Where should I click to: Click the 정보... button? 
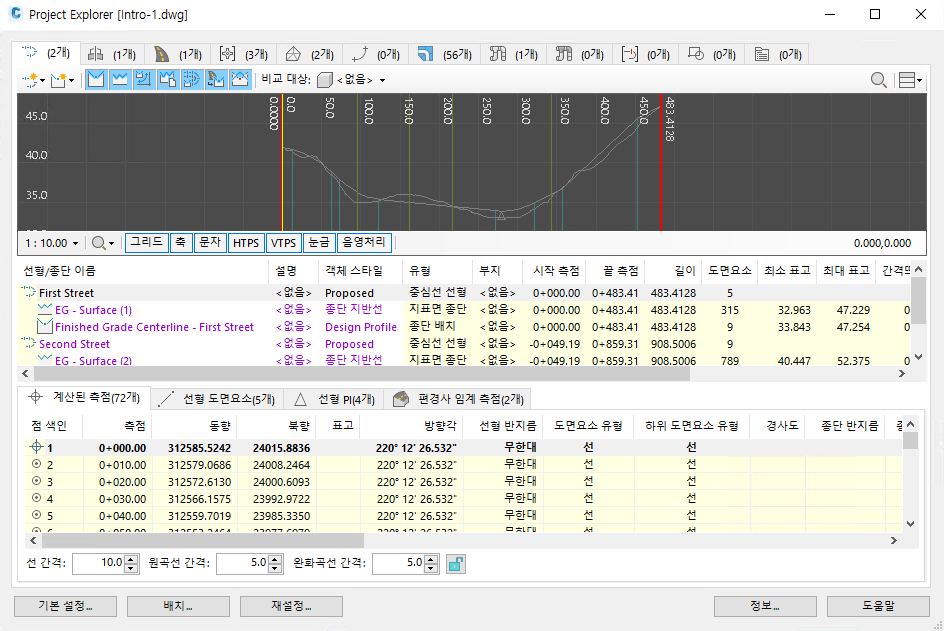765,606
